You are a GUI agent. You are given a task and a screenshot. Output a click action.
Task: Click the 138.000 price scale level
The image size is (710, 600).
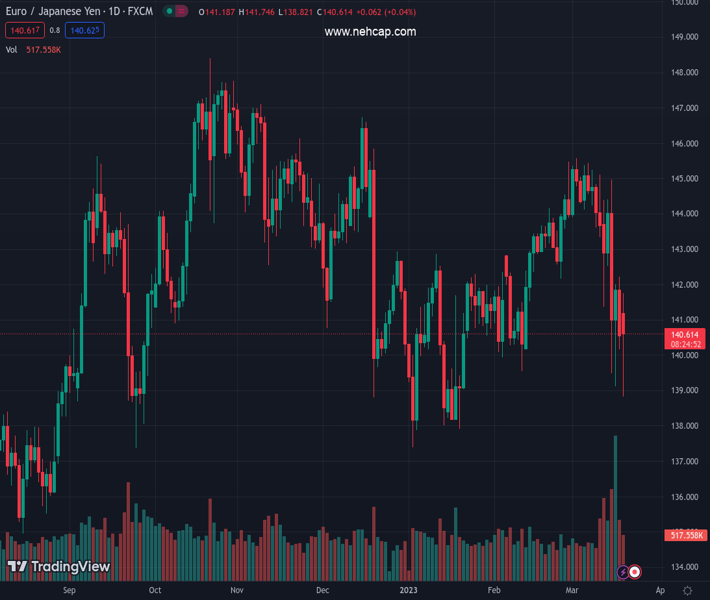pos(684,426)
